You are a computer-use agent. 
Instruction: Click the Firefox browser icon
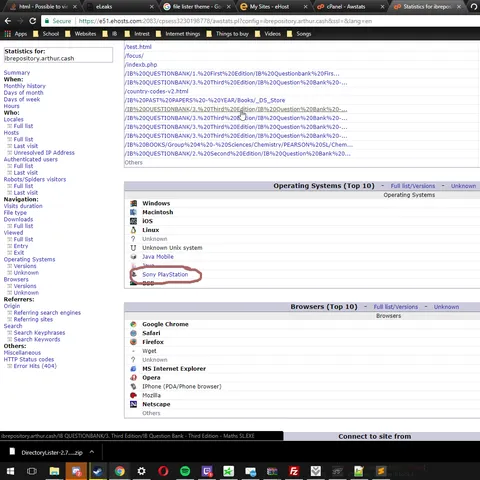click(x=133, y=342)
